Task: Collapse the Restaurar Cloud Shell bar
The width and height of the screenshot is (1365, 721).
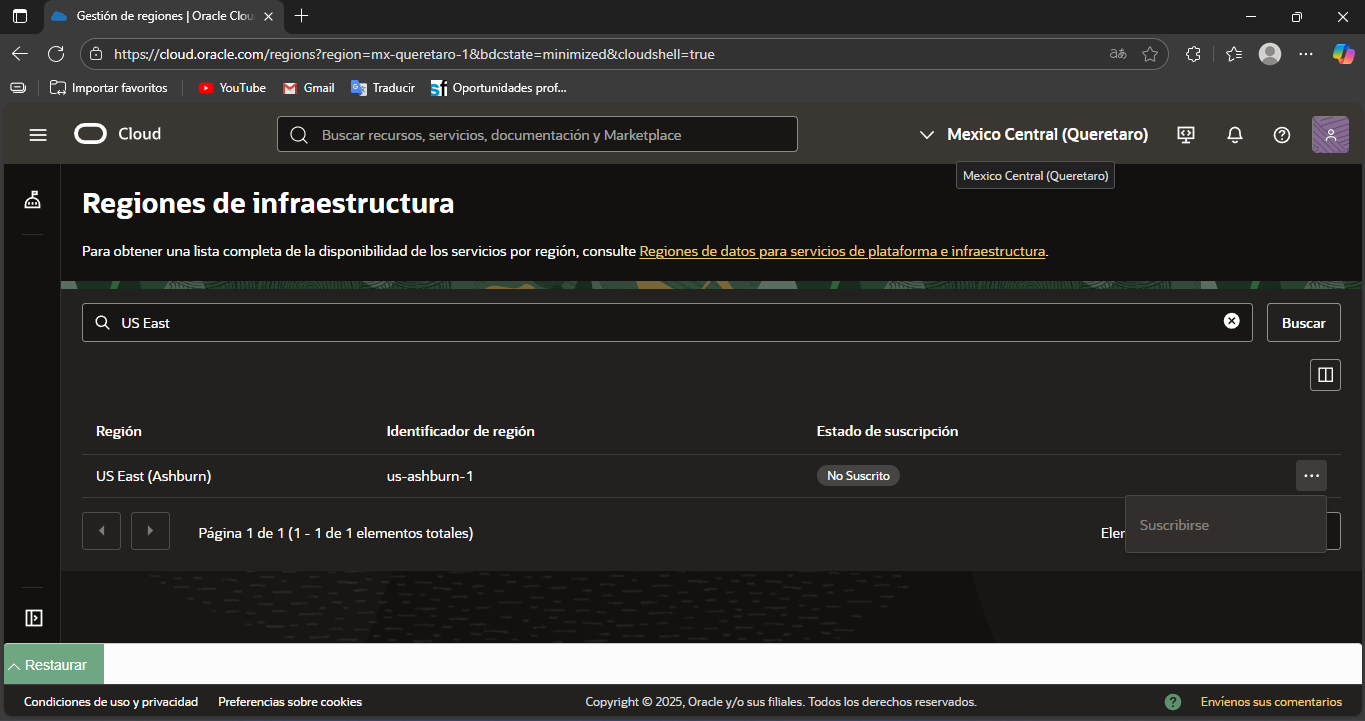Action: [x=53, y=664]
